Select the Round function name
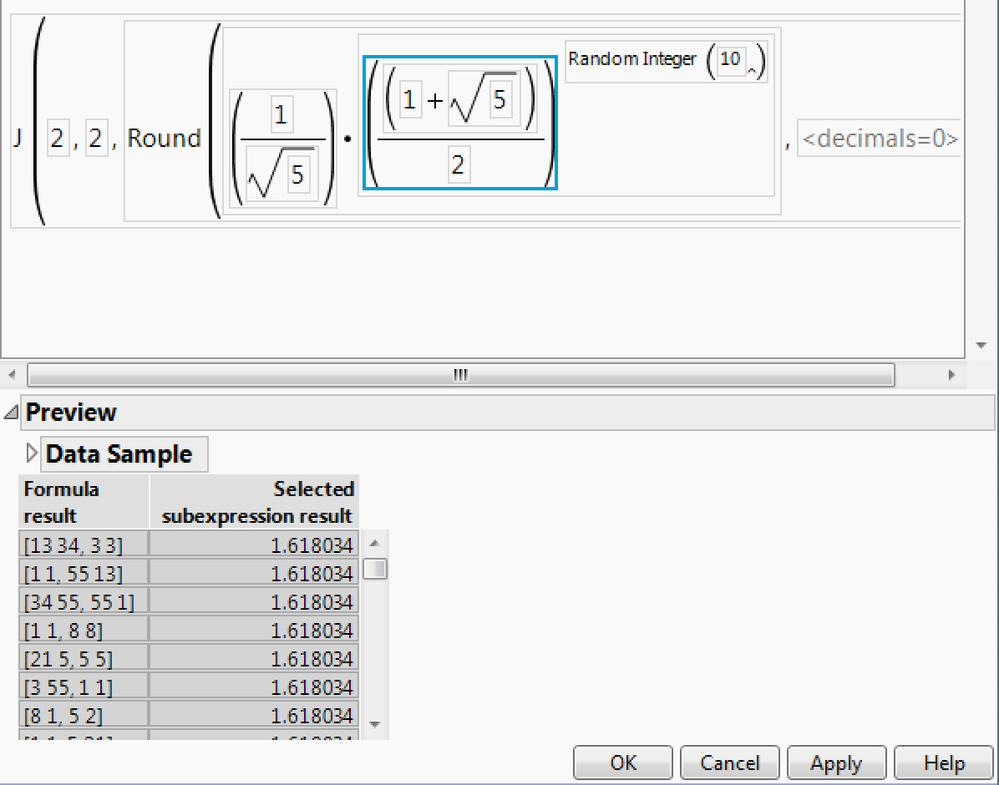The width and height of the screenshot is (999, 785). (164, 138)
